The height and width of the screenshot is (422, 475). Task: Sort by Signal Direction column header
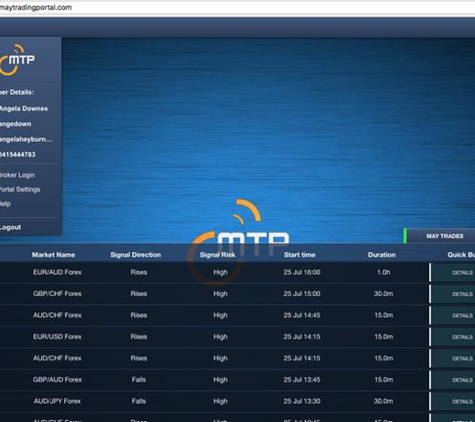click(x=136, y=255)
